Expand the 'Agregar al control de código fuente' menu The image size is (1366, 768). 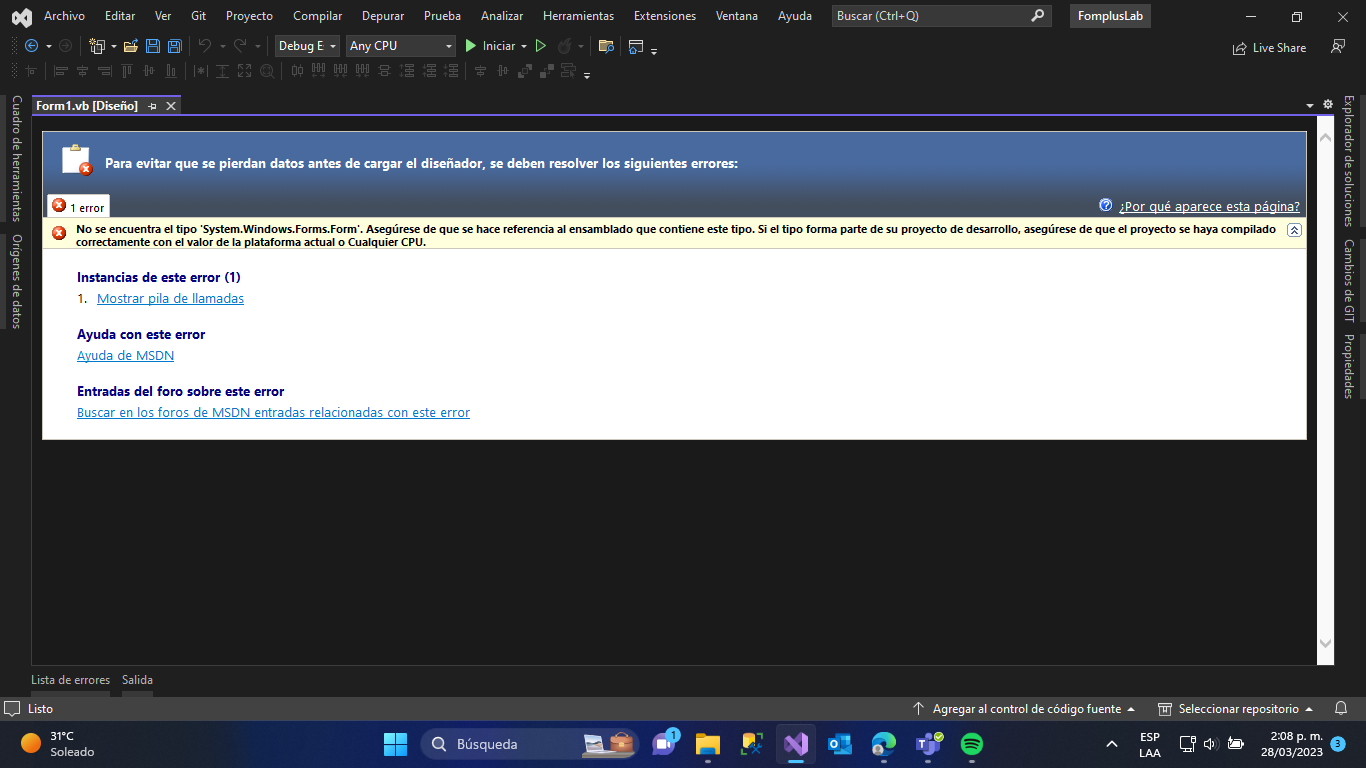tap(1025, 708)
